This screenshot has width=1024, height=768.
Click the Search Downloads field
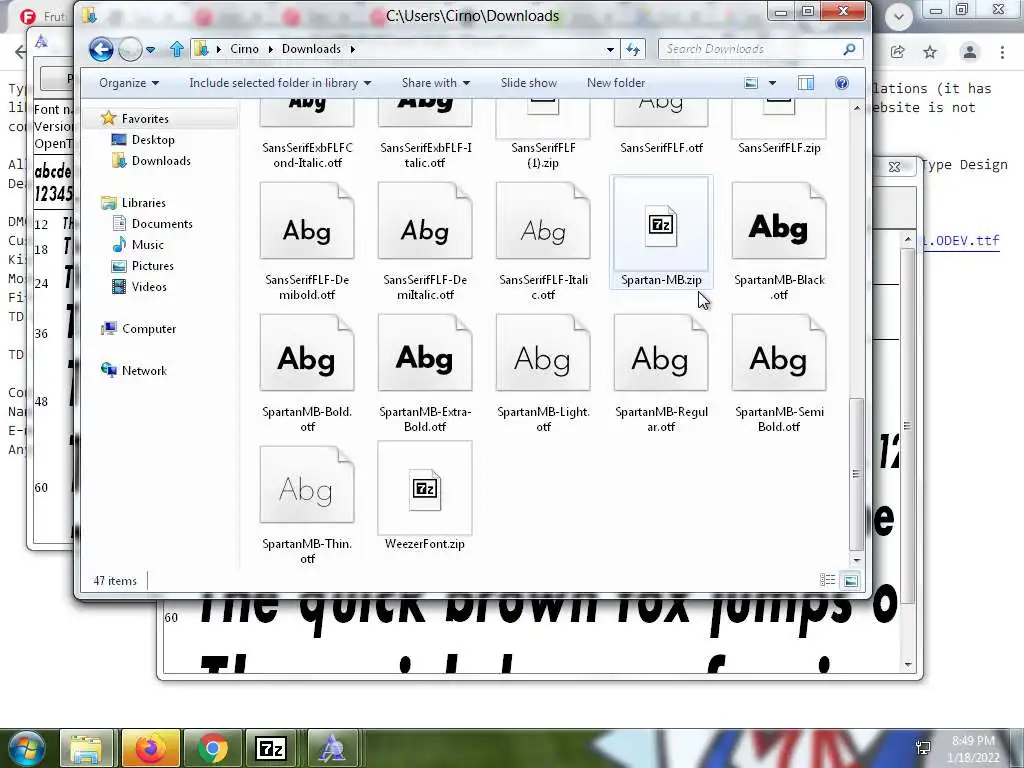pos(761,49)
